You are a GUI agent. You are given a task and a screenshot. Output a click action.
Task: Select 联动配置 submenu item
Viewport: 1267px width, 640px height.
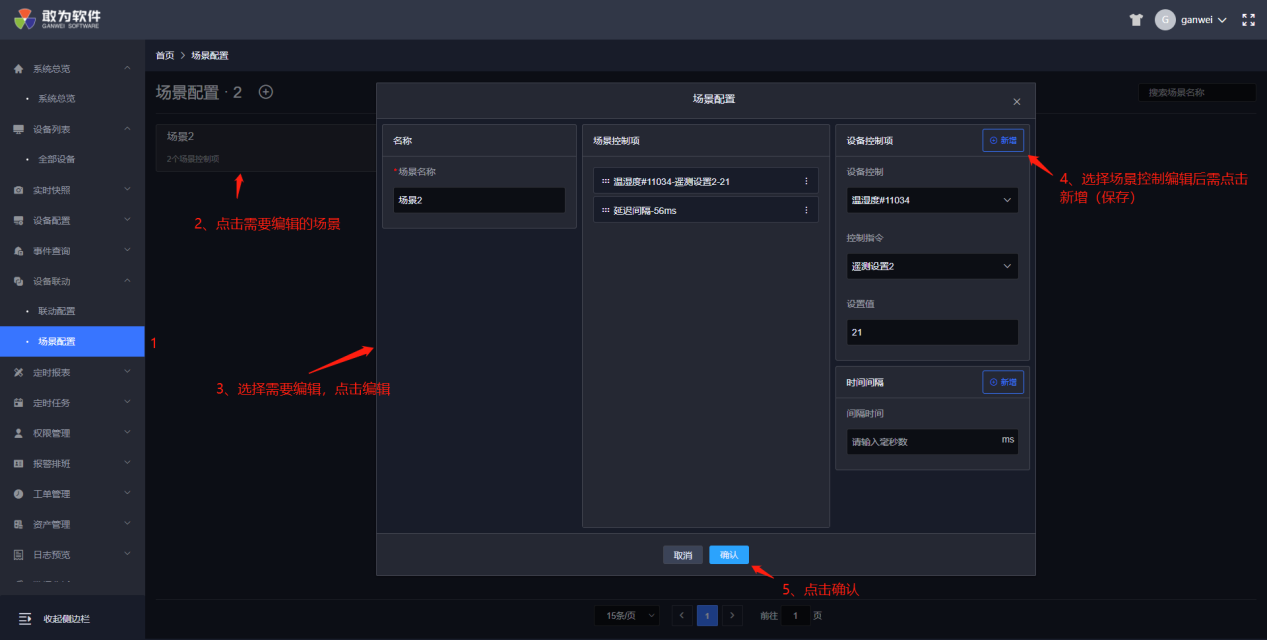click(72, 311)
